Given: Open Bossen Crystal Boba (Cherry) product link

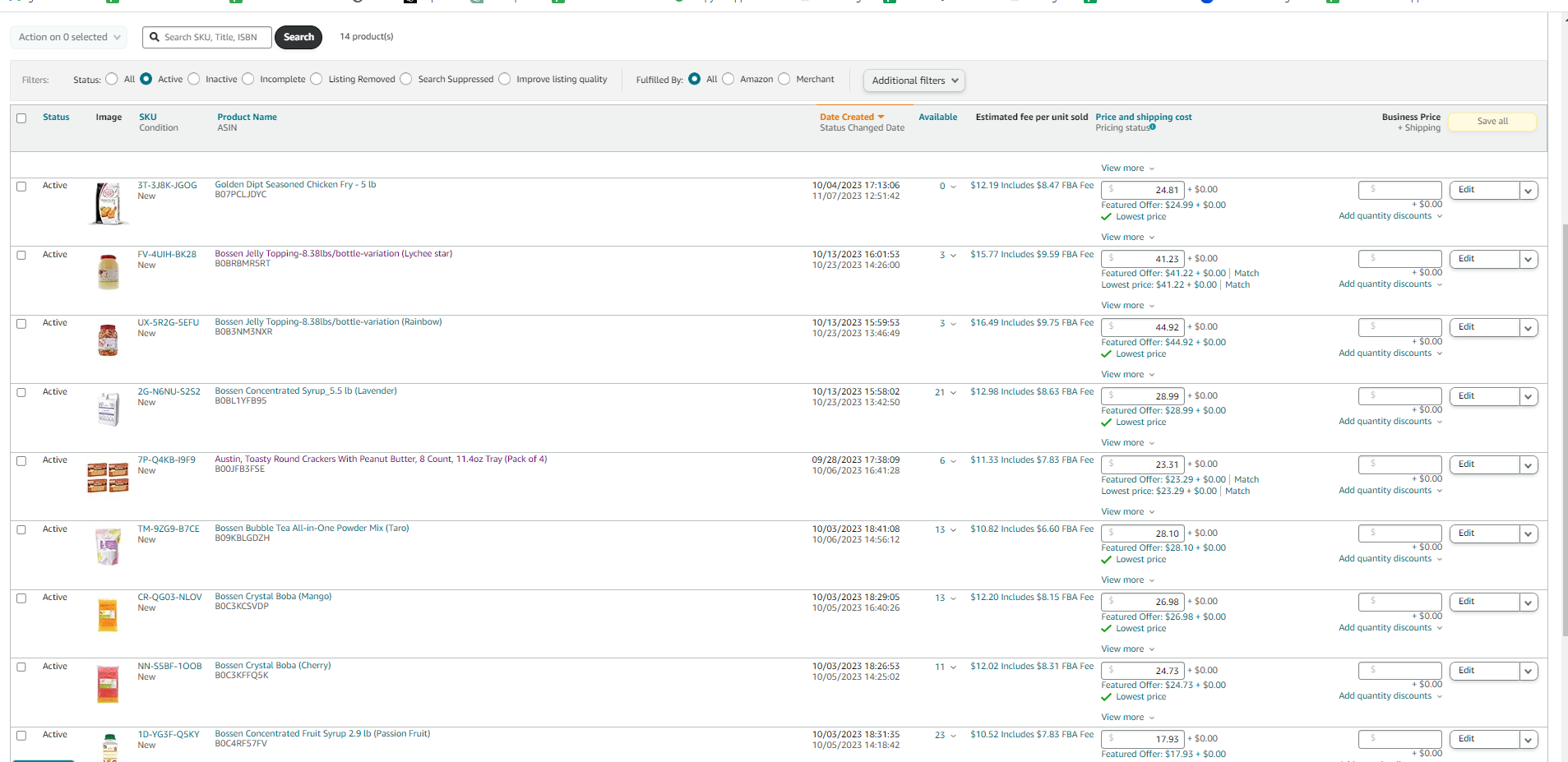Looking at the screenshot, I should tap(273, 666).
